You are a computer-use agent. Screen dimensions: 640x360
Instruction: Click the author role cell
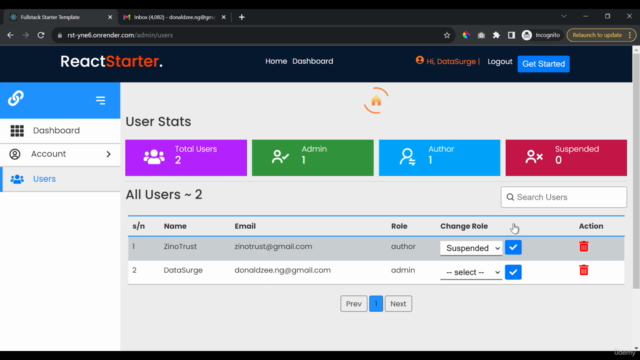[403, 247]
